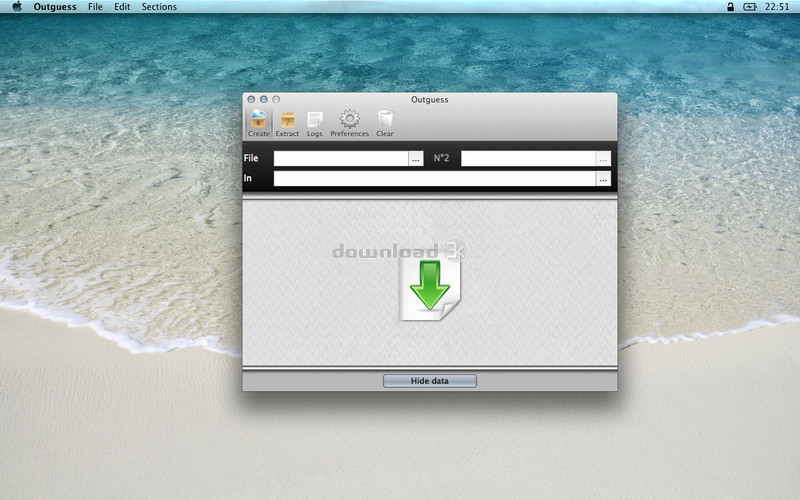Screen dimensions: 800x500
Task: Open the Apple menu
Action: pyautogui.click(x=17, y=7)
